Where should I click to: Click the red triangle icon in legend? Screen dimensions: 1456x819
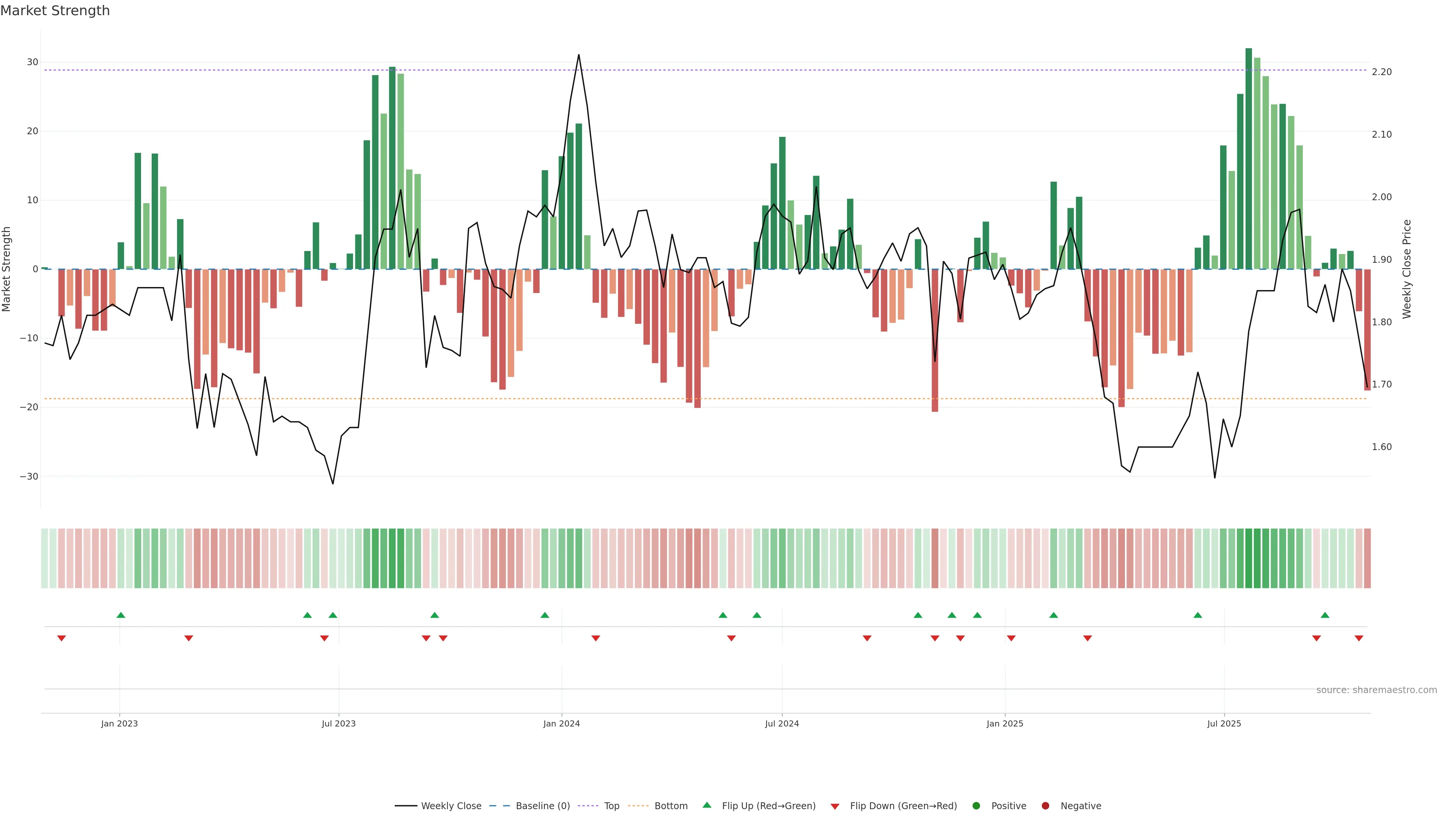point(835,806)
